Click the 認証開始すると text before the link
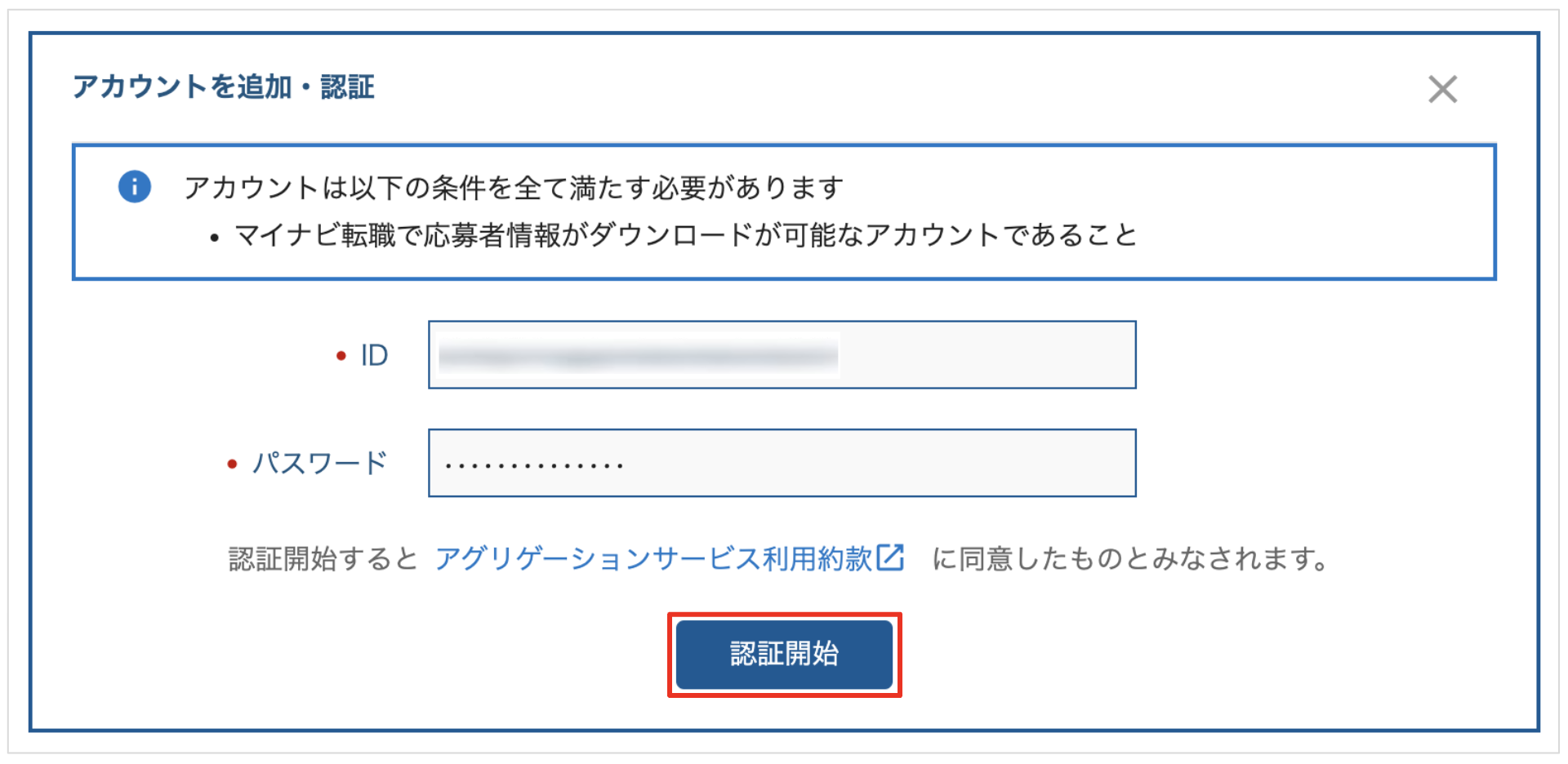1568x764 pixels. pos(323,559)
